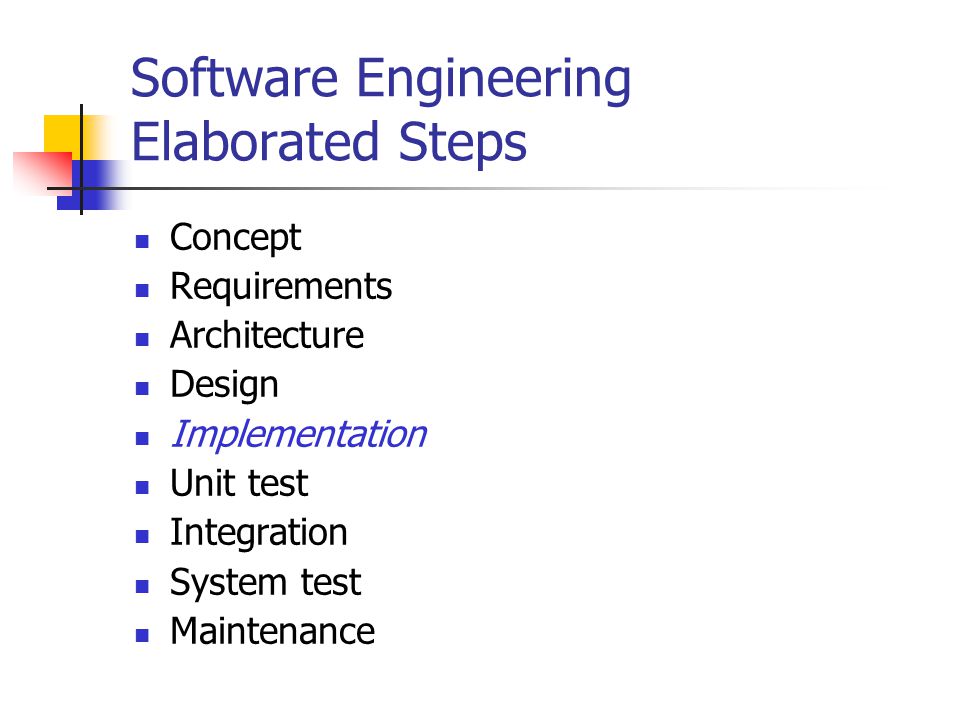
Task: Select the "Design" bullet text
Action: click(x=224, y=385)
